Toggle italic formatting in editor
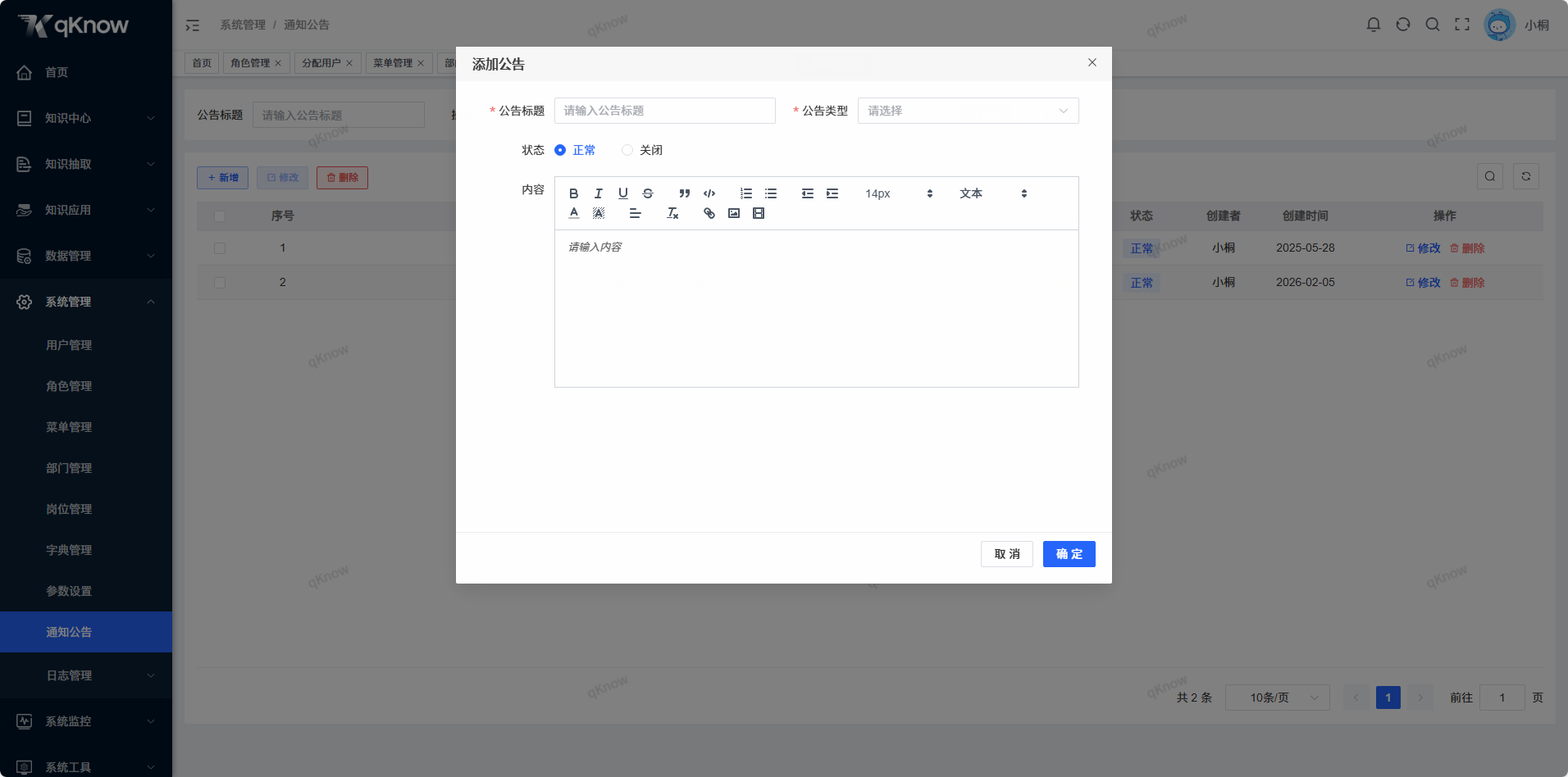This screenshot has height=777, width=1568. (x=599, y=193)
